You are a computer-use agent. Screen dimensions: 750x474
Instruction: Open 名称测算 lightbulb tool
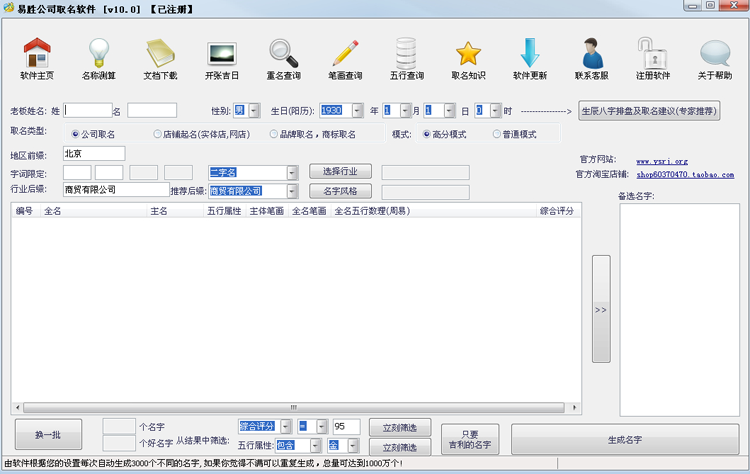click(x=99, y=59)
